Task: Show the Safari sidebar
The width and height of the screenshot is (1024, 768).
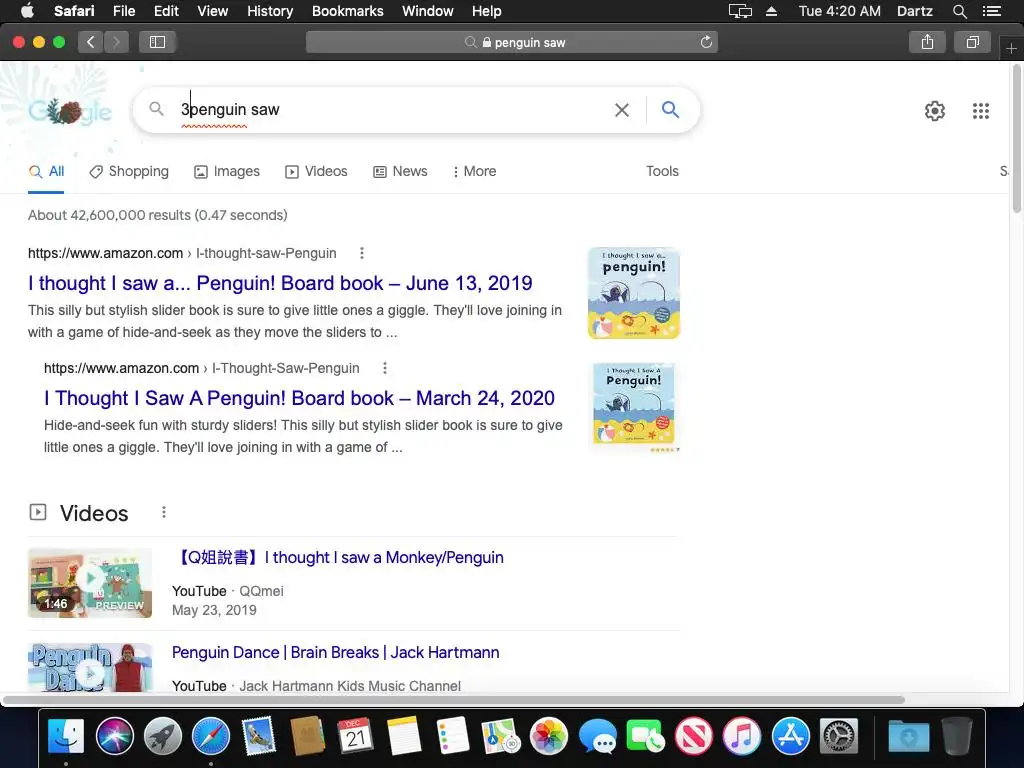Action: click(x=157, y=42)
